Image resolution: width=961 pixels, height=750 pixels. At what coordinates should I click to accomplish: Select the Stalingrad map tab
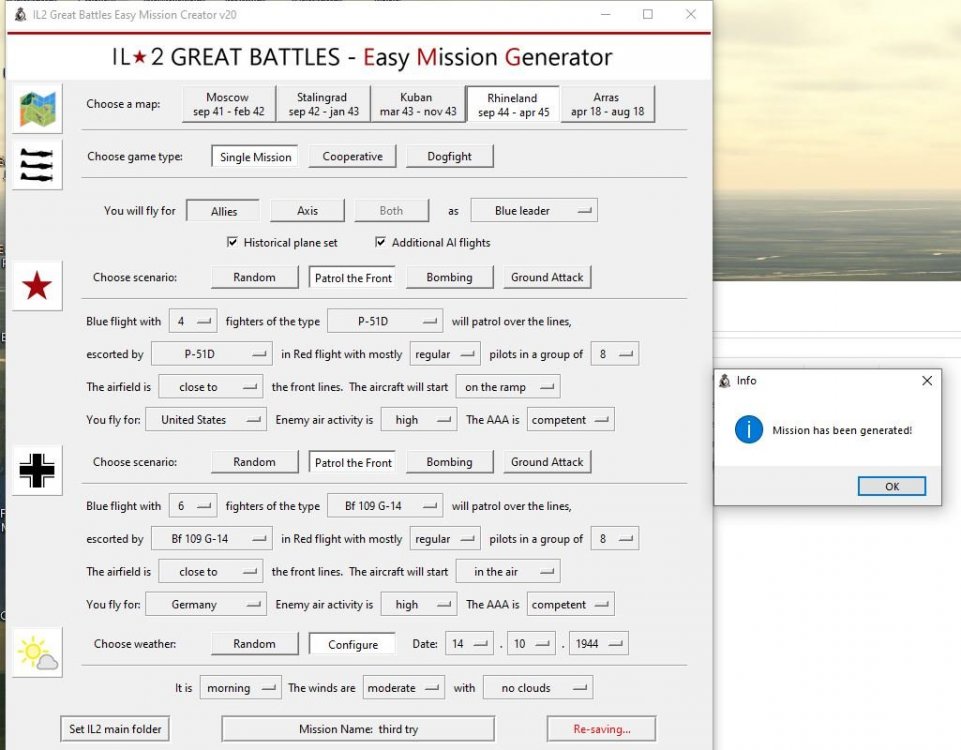323,105
